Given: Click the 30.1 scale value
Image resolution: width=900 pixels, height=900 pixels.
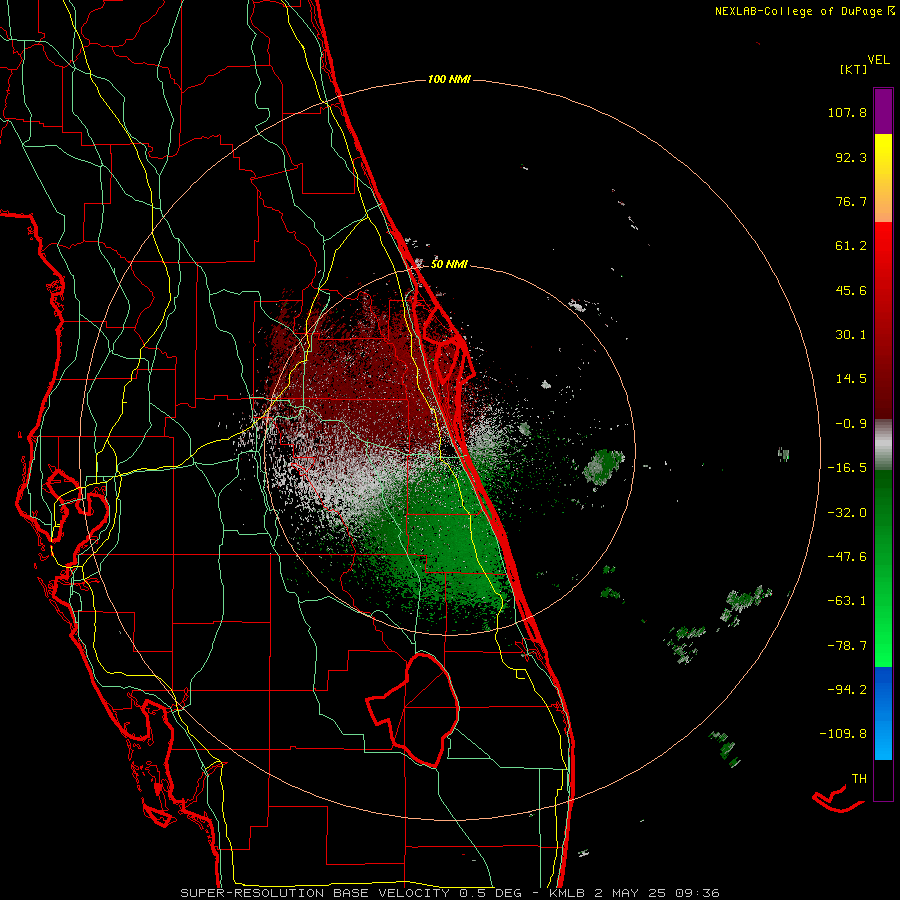Looking at the screenshot, I should click(851, 335).
